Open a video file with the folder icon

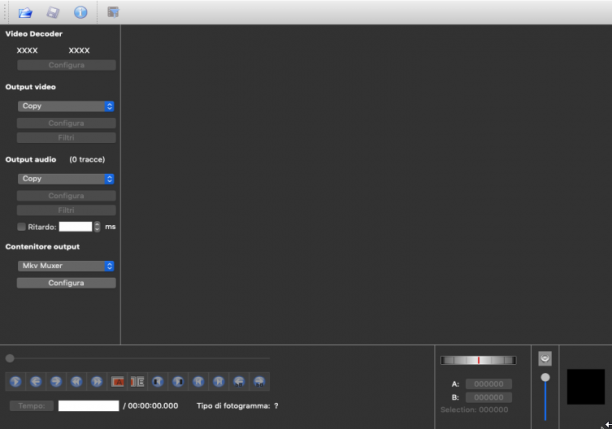(x=25, y=12)
